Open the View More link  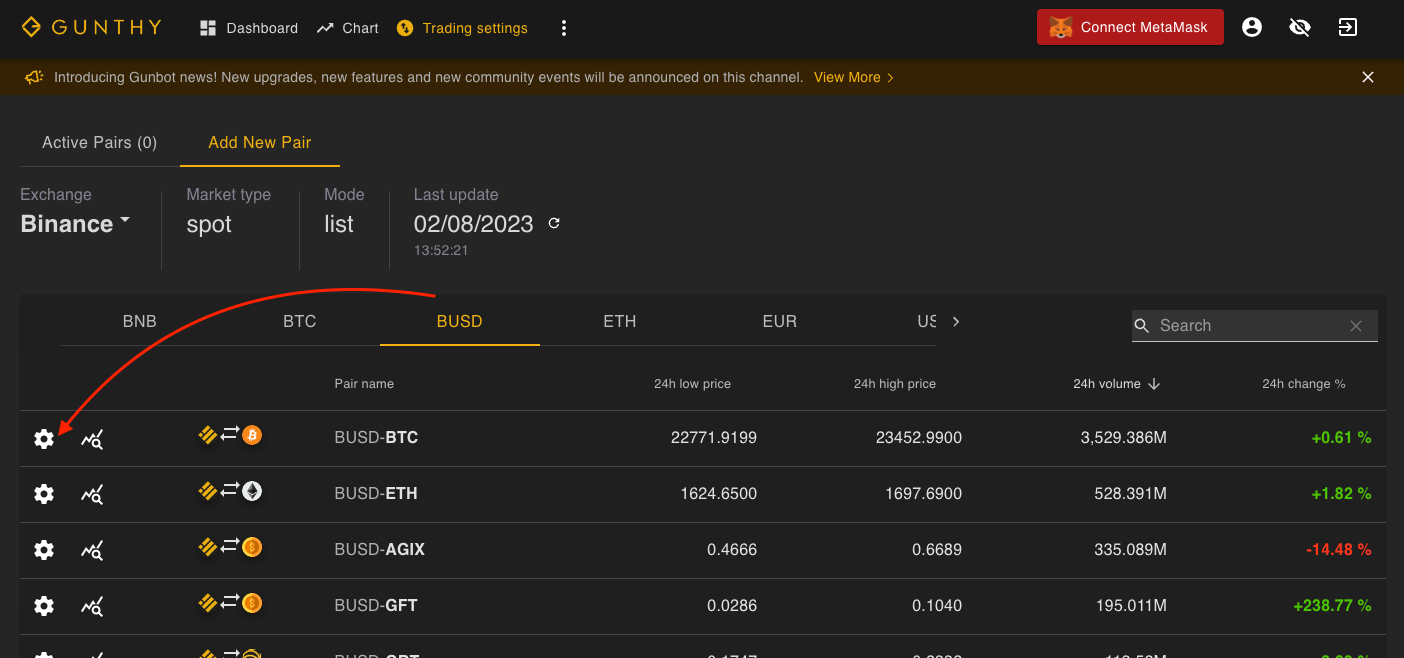pyautogui.click(x=854, y=77)
